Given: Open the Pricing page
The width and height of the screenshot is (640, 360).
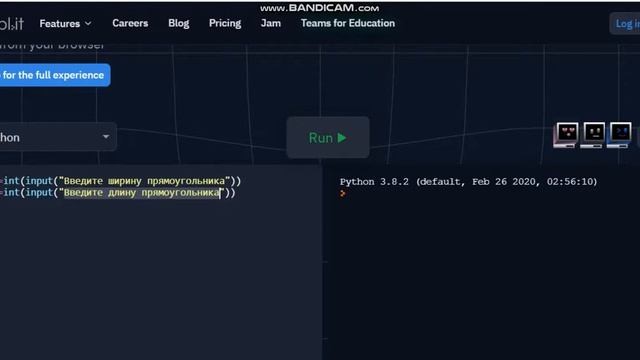Looking at the screenshot, I should click(x=225, y=23).
